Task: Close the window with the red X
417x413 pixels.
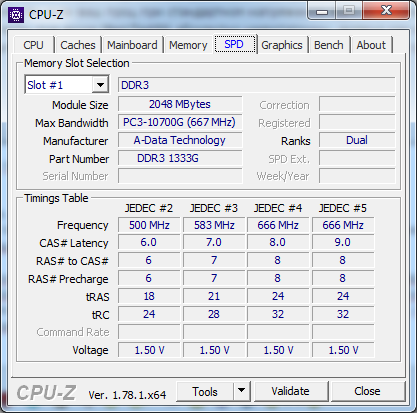Action: coord(386,11)
